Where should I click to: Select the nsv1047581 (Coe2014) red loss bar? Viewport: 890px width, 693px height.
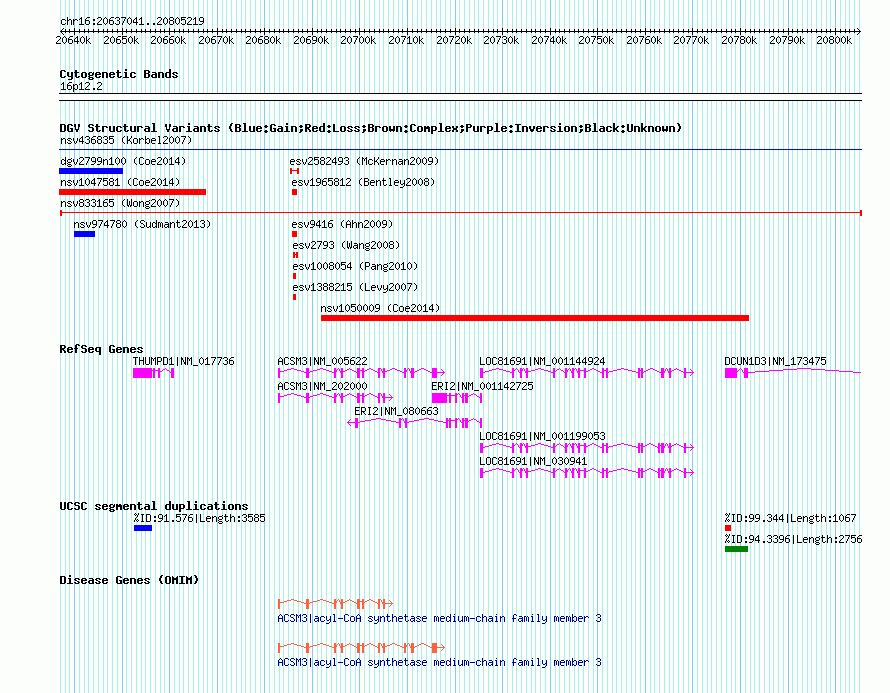coord(132,192)
